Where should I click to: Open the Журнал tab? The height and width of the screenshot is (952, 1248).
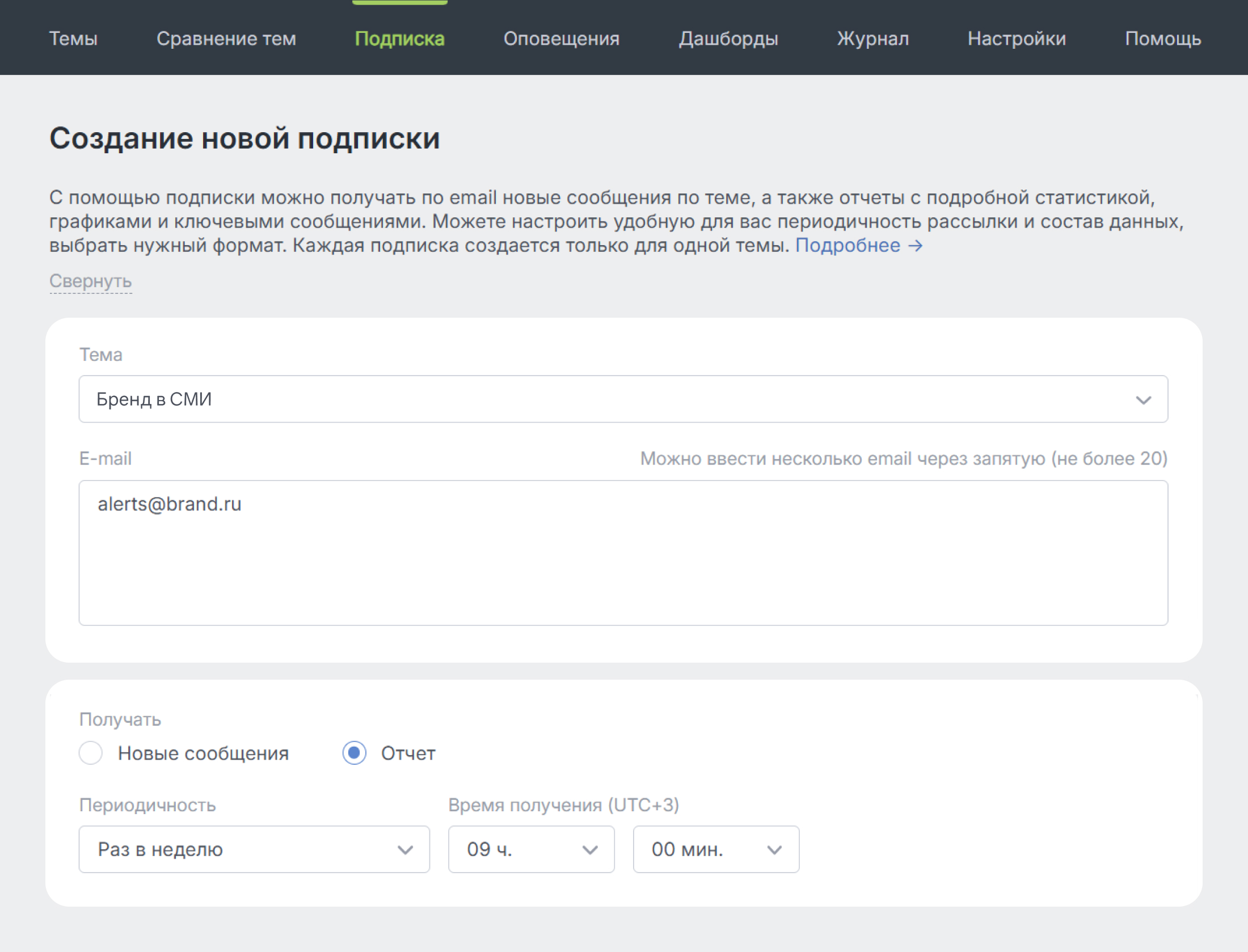872,39
